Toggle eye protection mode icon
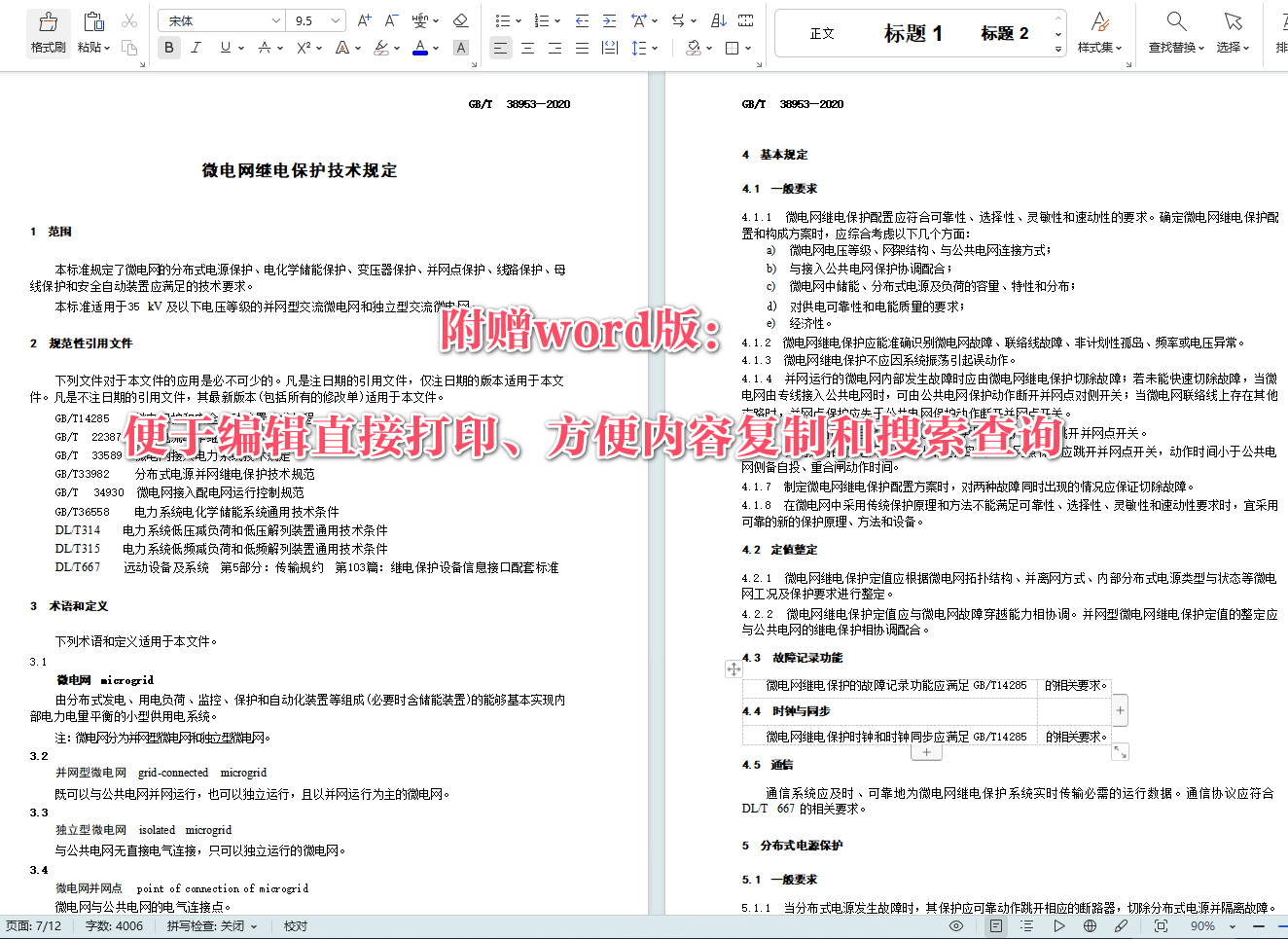This screenshot has height=939, width=1288. pos(956,926)
